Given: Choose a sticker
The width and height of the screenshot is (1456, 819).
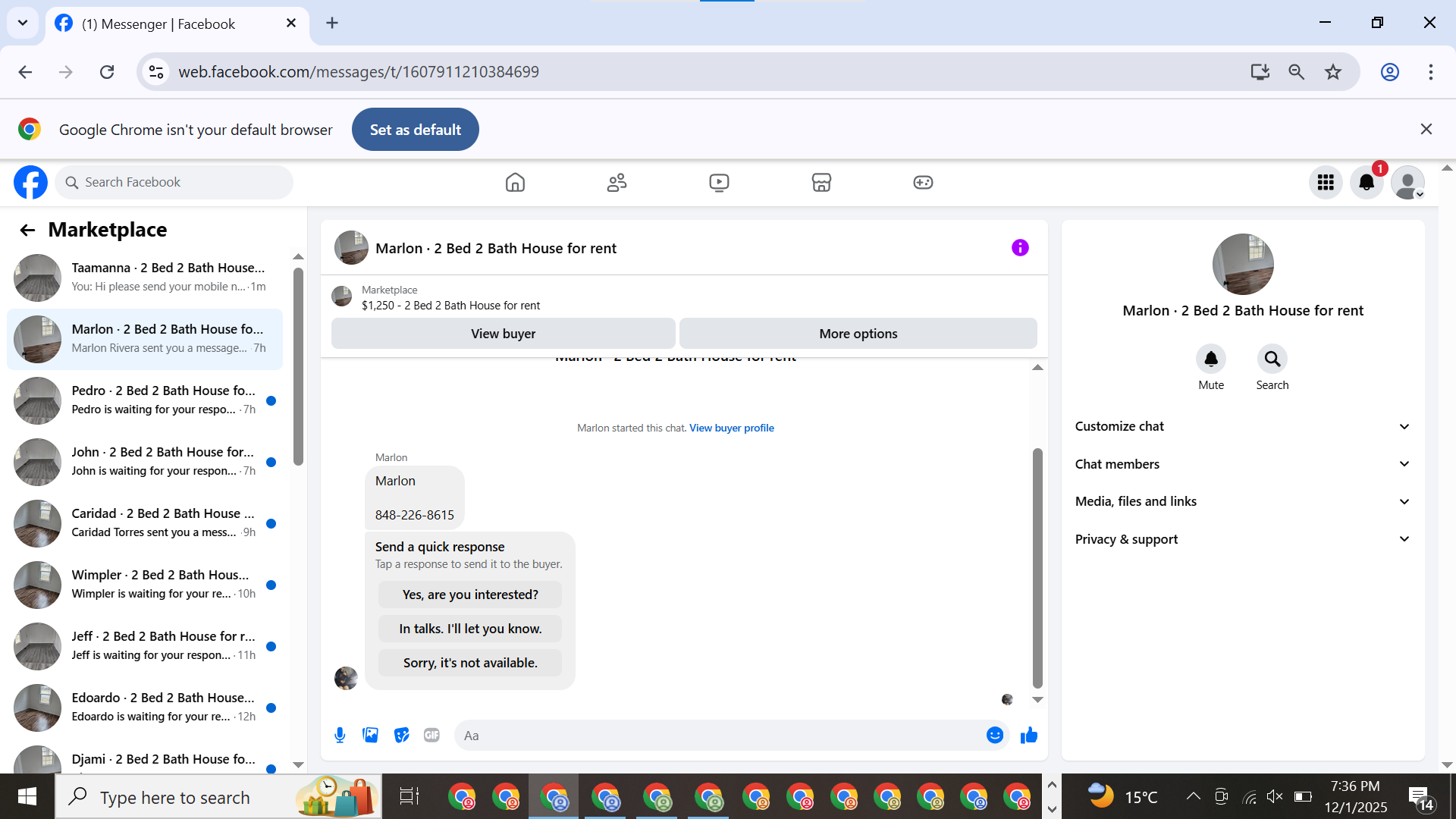Looking at the screenshot, I should pos(401,735).
